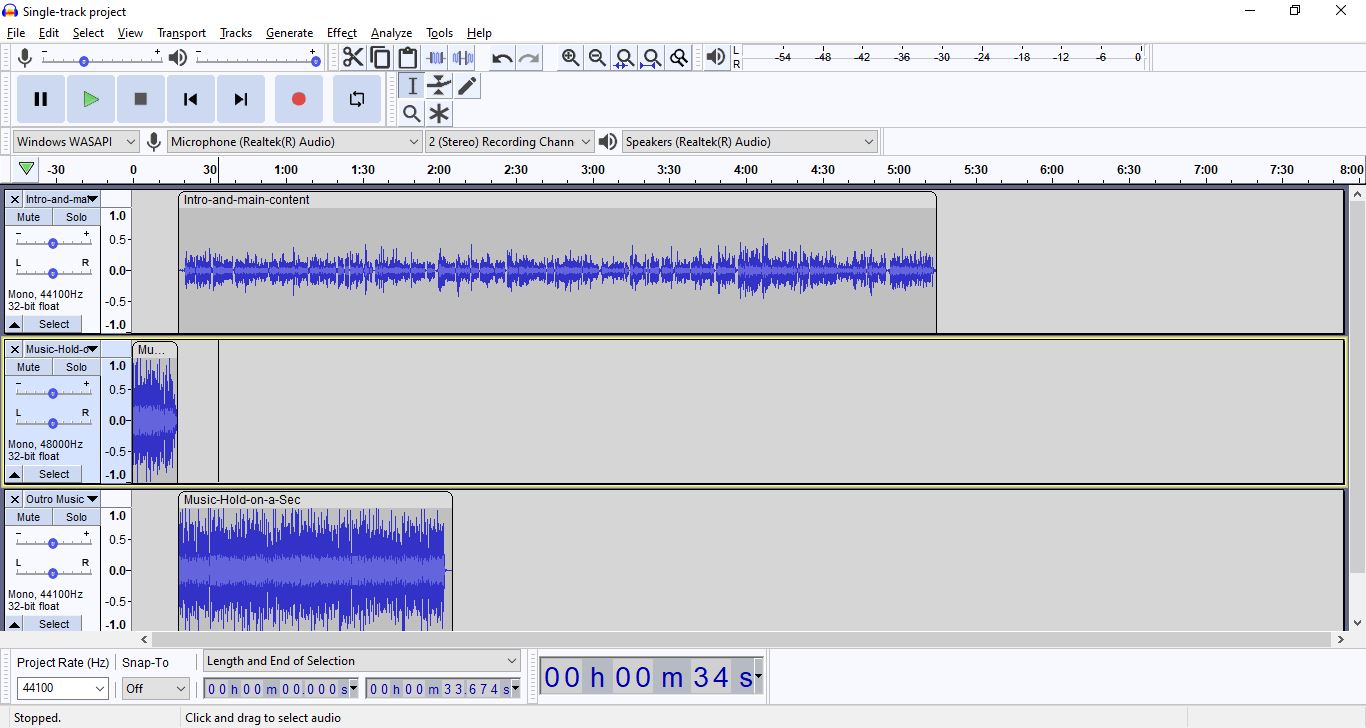Image resolution: width=1366 pixels, height=728 pixels.
Task: Toggle the Loop button
Action: [x=357, y=99]
